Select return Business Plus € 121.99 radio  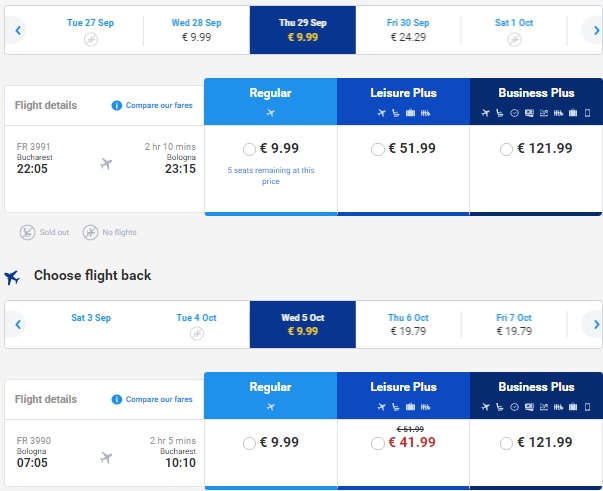(506, 443)
